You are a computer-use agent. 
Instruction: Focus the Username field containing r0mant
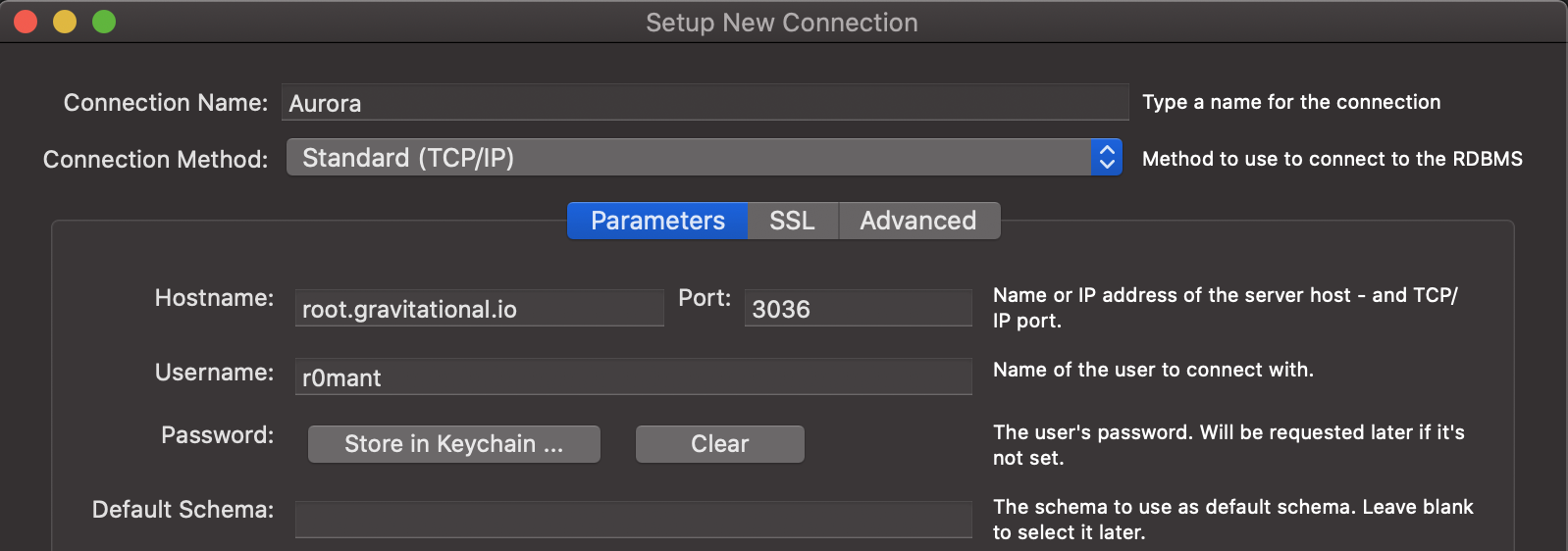[x=633, y=377]
